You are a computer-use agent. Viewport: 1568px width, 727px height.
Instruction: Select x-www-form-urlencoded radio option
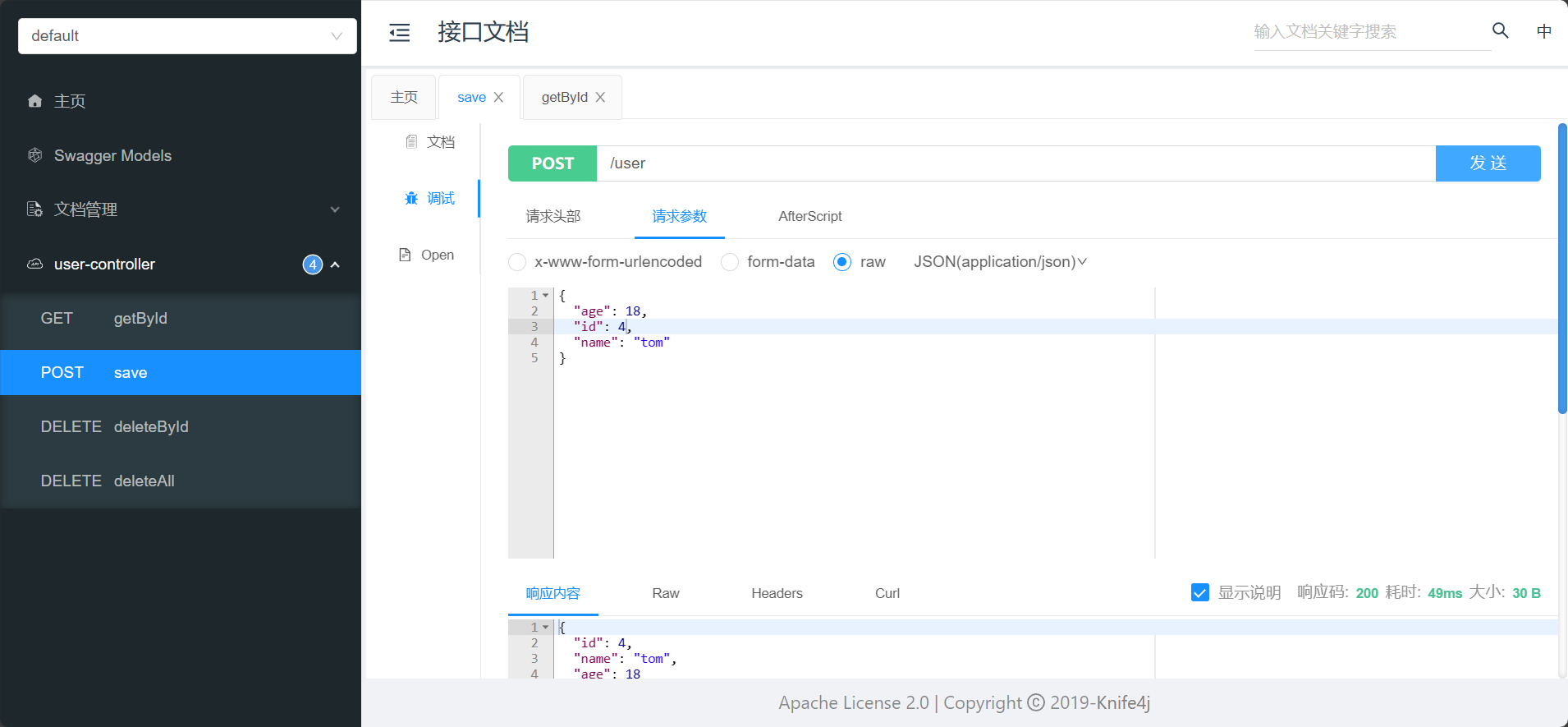pos(517,262)
